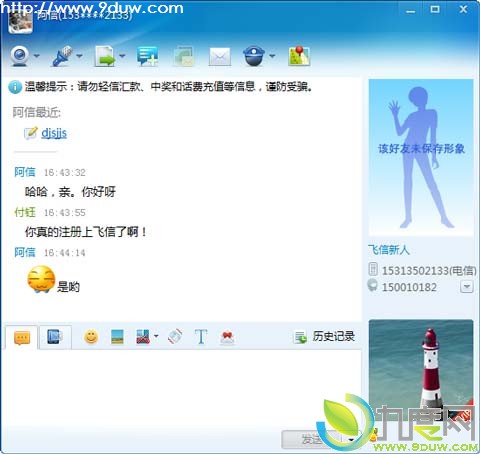Send a window shake nudge
Screen dimensions: 480x454
point(175,337)
